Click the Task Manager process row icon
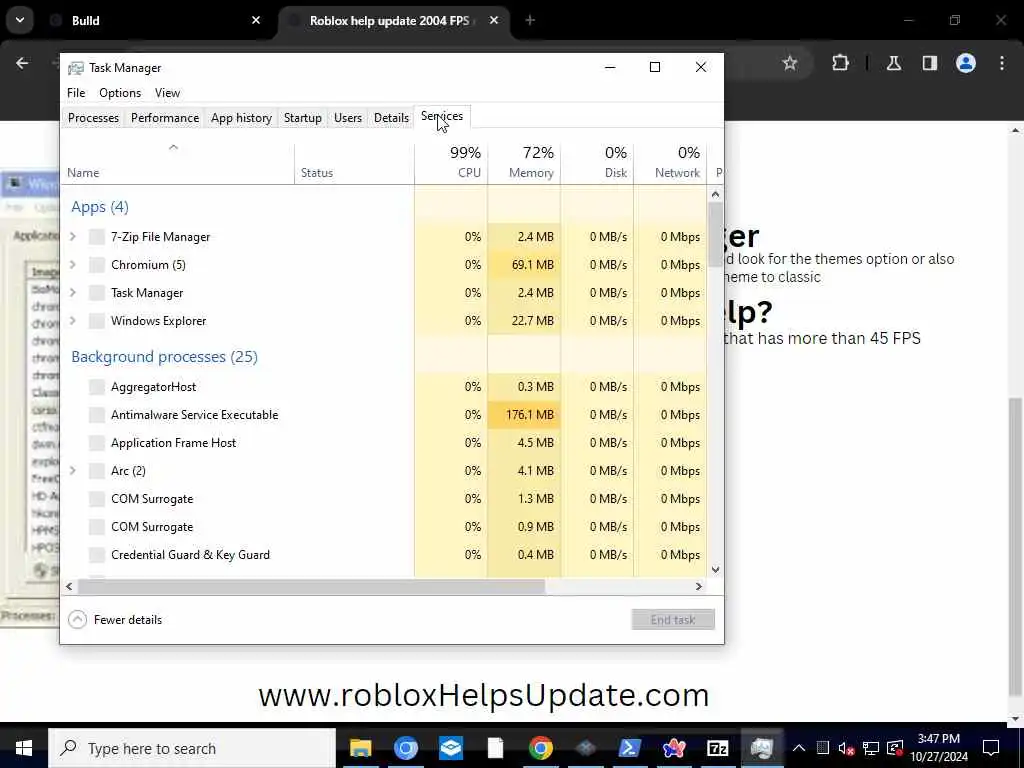Image resolution: width=1024 pixels, height=768 pixels. pos(97,293)
